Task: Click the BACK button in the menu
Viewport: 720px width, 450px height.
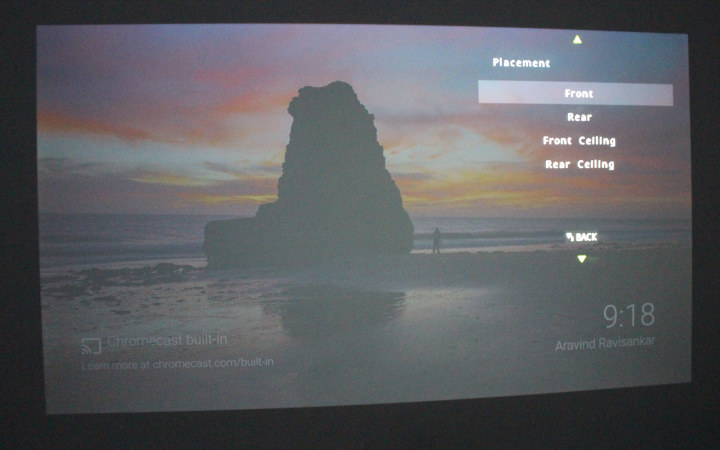Action: [581, 237]
